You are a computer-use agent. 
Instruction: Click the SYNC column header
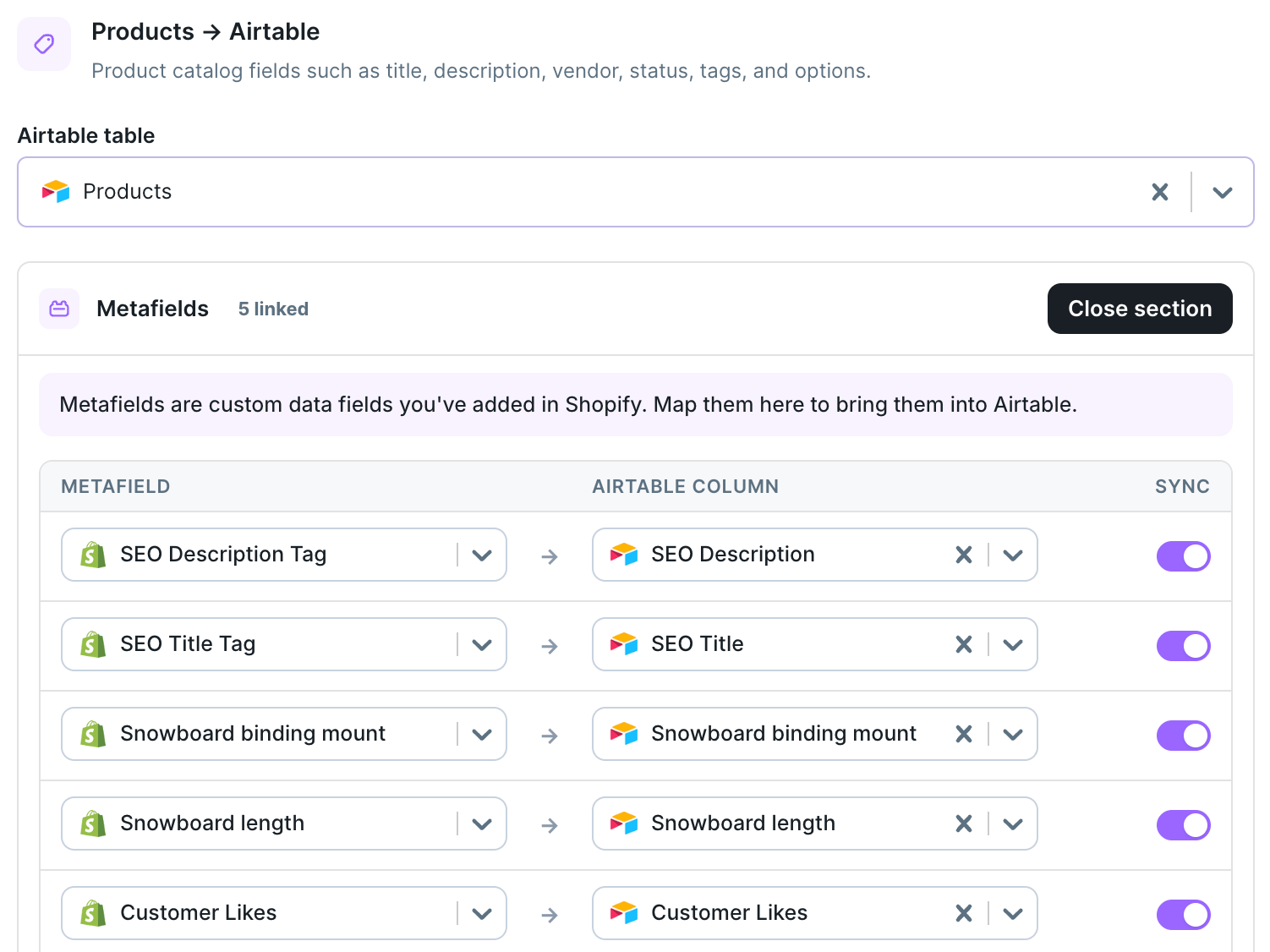(1182, 487)
